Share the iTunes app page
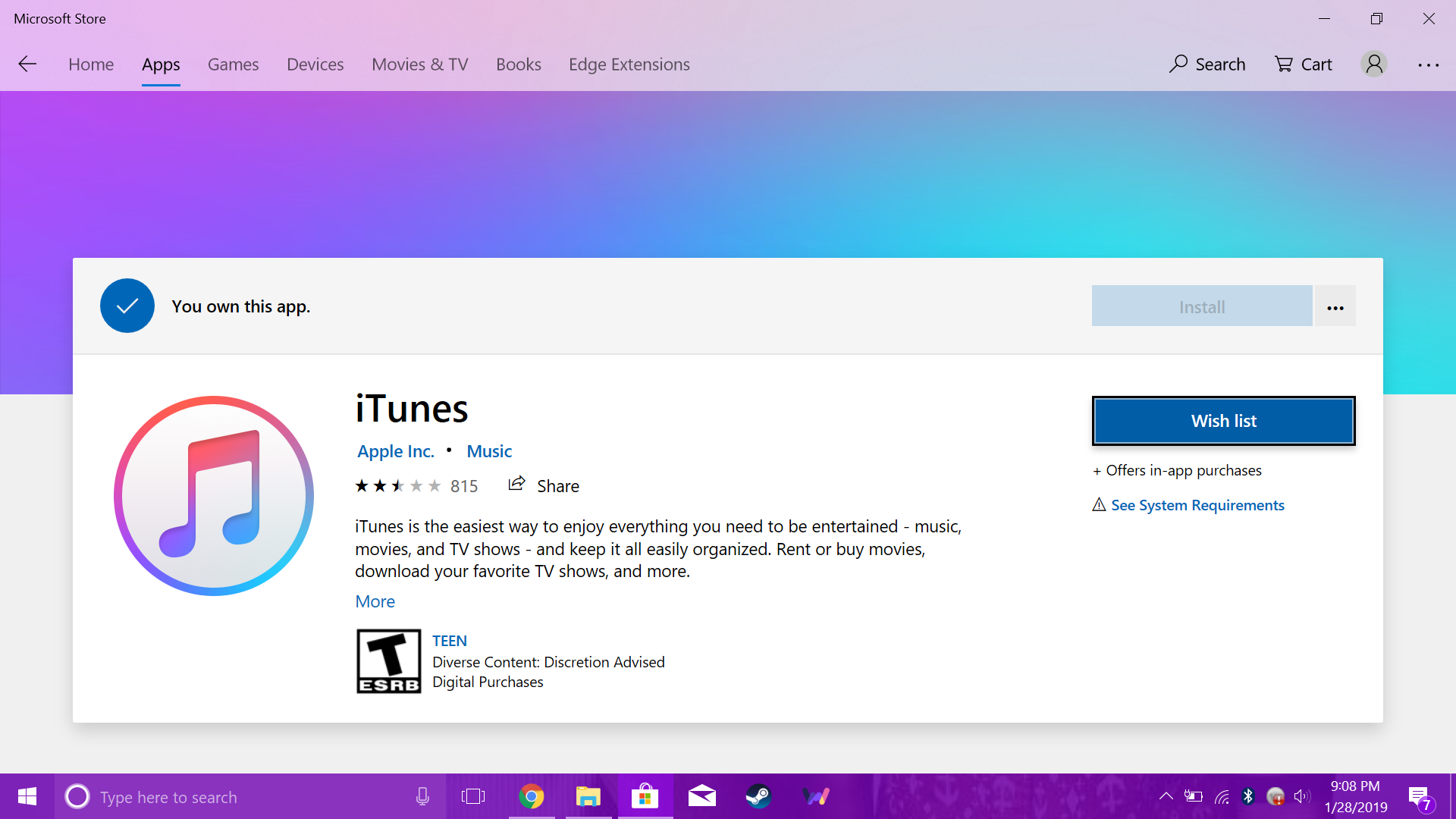Screen dimensions: 1456x819 click(544, 485)
